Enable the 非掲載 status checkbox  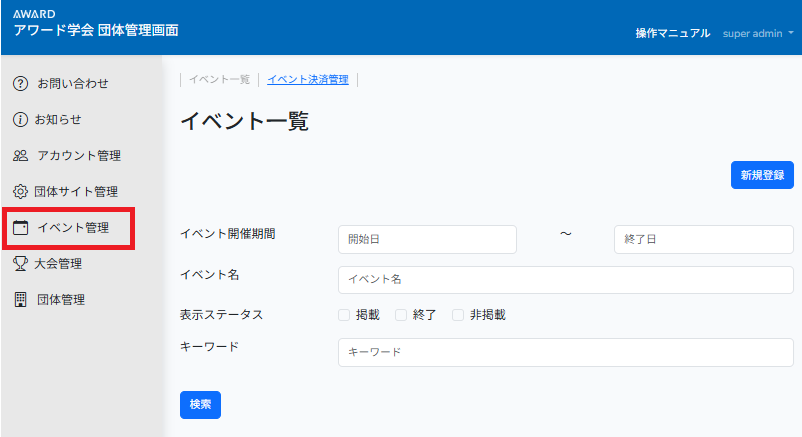coord(459,315)
